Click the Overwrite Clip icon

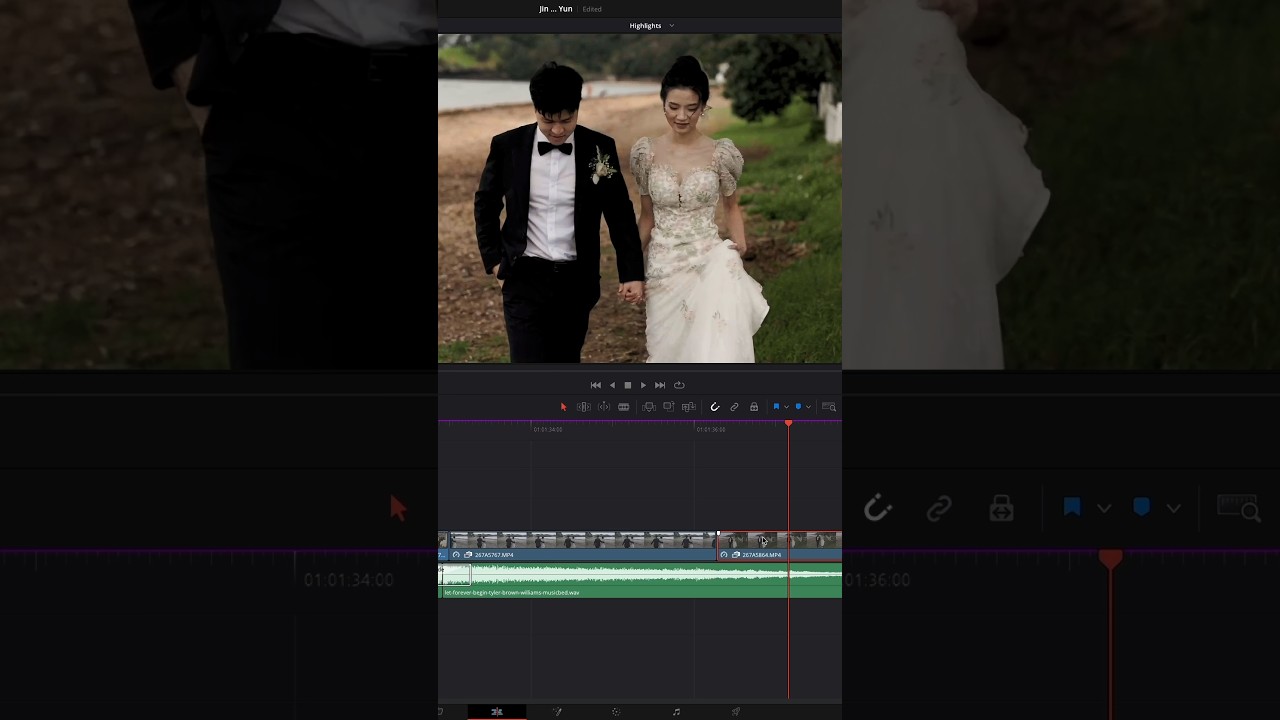(669, 407)
